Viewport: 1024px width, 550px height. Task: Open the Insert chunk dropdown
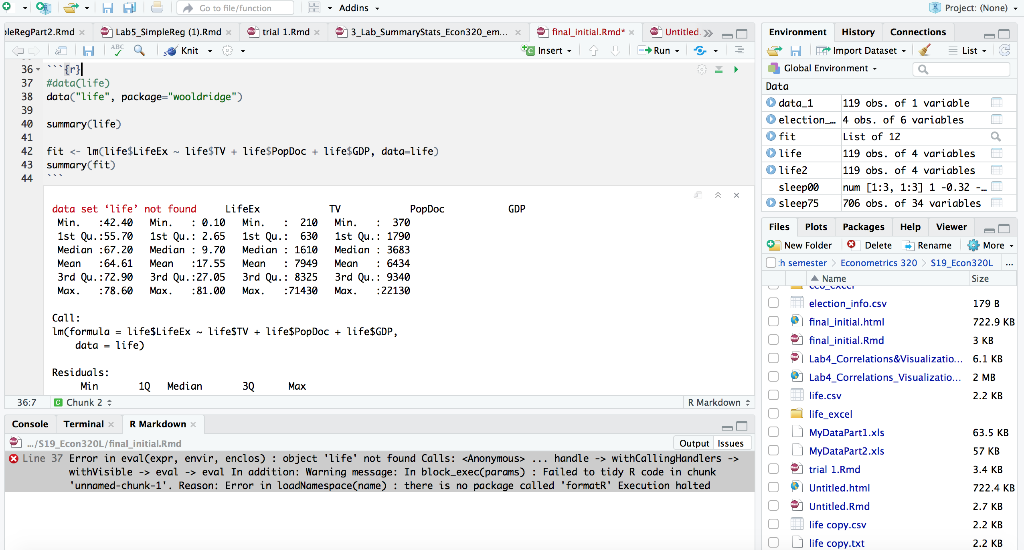(547, 50)
